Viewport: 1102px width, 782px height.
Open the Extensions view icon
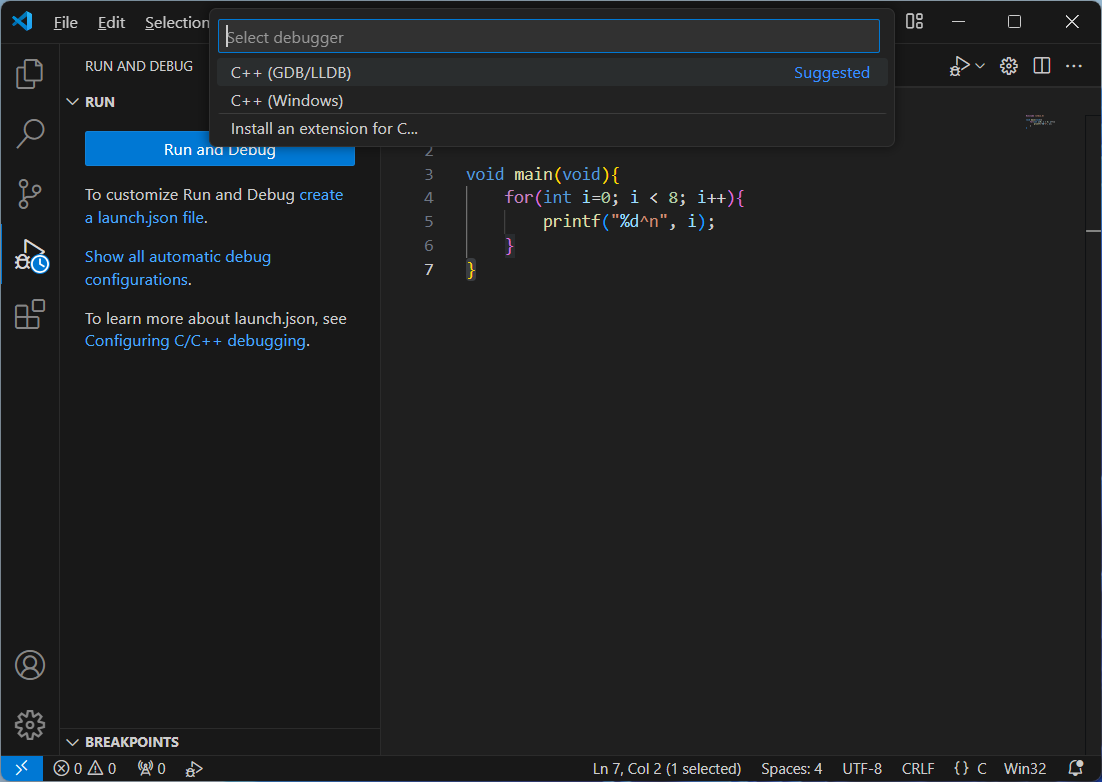(30, 315)
